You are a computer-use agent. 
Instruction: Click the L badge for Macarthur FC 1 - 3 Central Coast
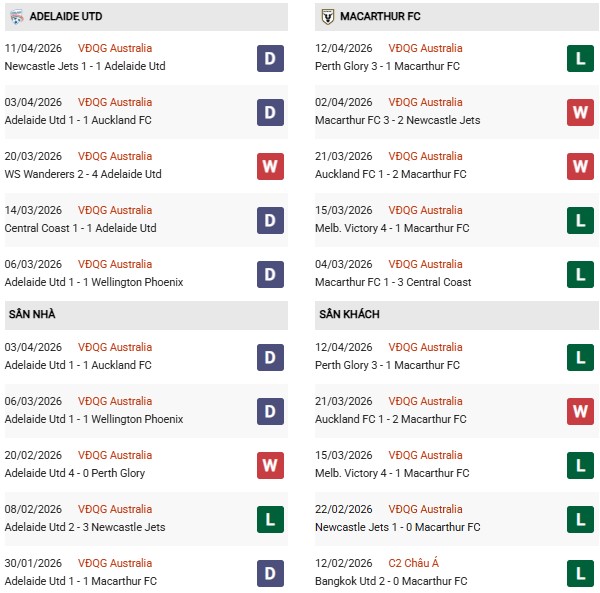pos(581,274)
